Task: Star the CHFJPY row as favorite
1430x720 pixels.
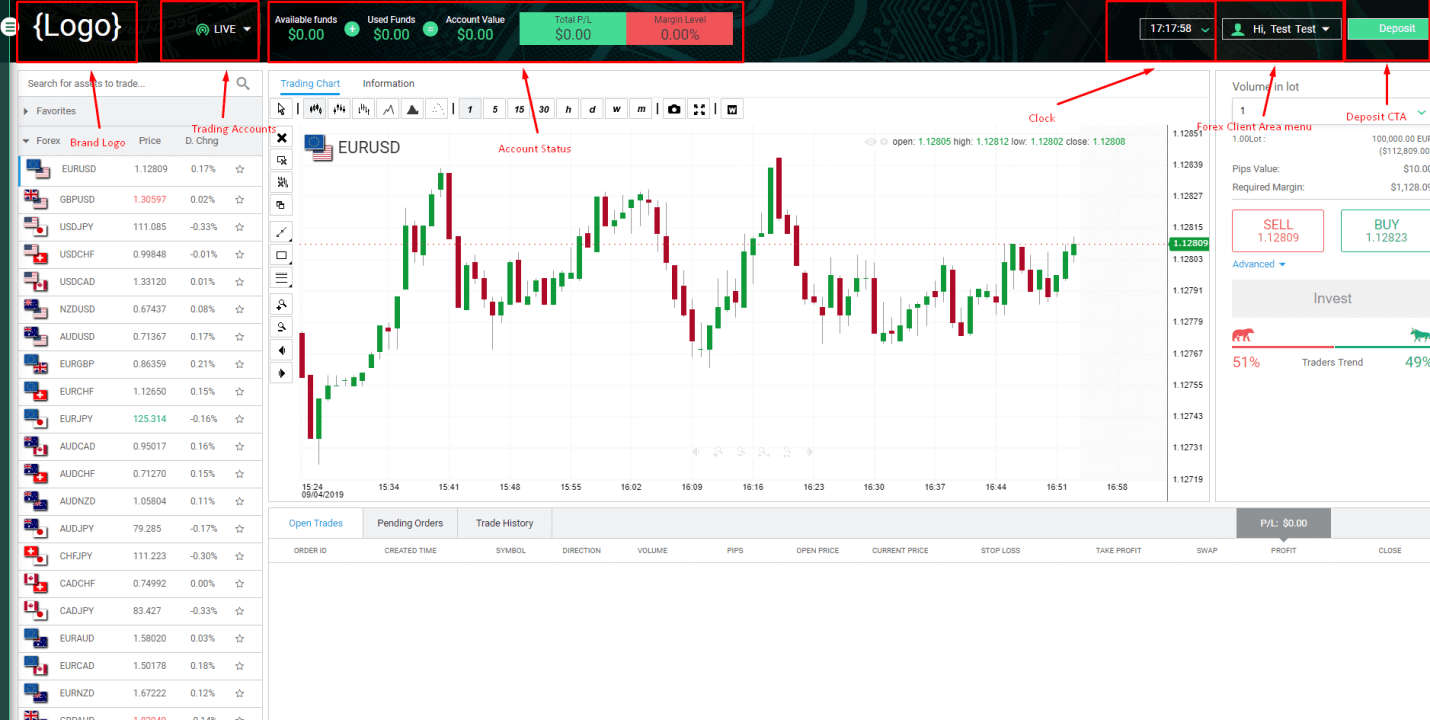Action: tap(240, 556)
